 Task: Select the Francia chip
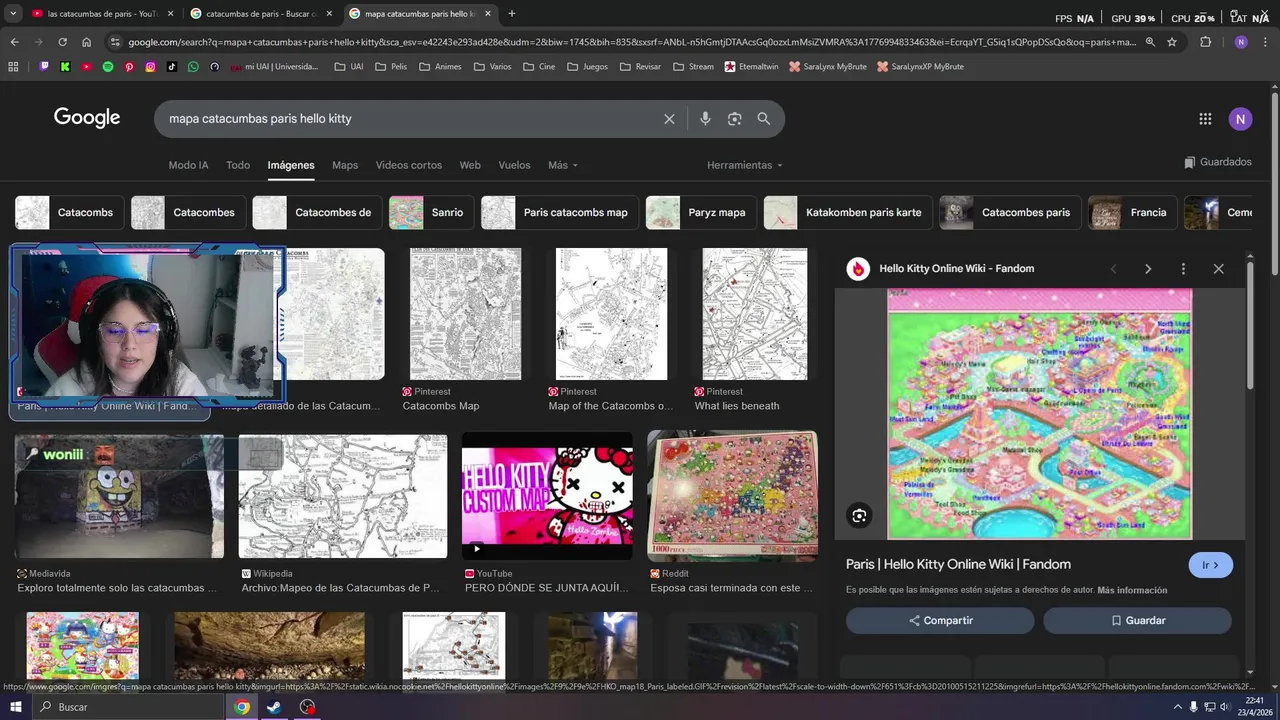pos(1132,213)
